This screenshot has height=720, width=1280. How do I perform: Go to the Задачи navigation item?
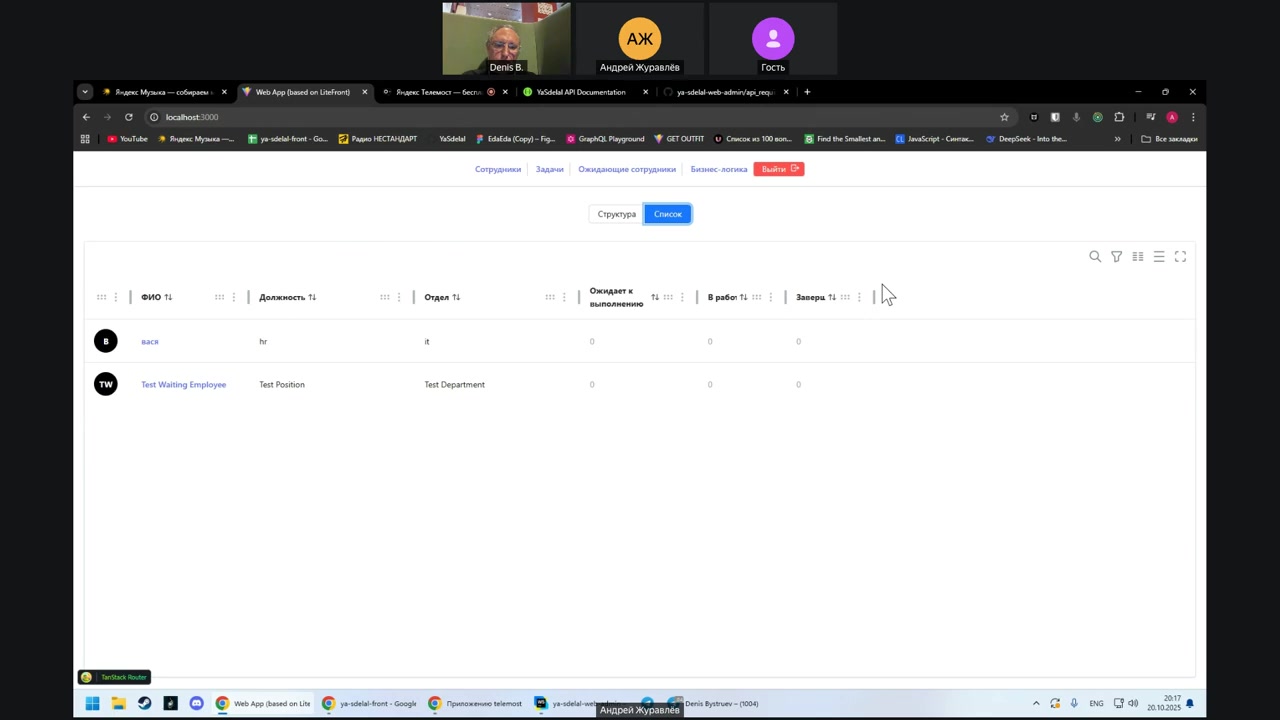549,169
